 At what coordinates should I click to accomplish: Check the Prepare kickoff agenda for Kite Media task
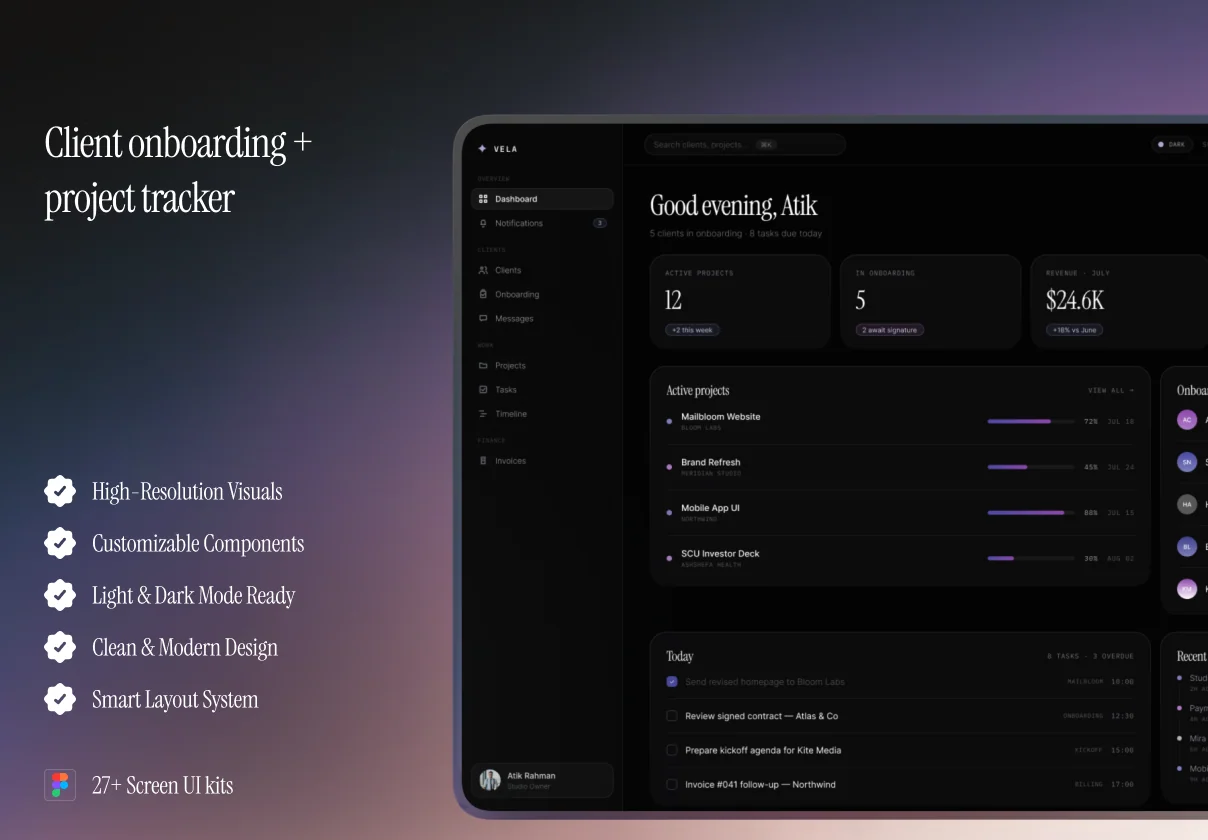tap(672, 750)
